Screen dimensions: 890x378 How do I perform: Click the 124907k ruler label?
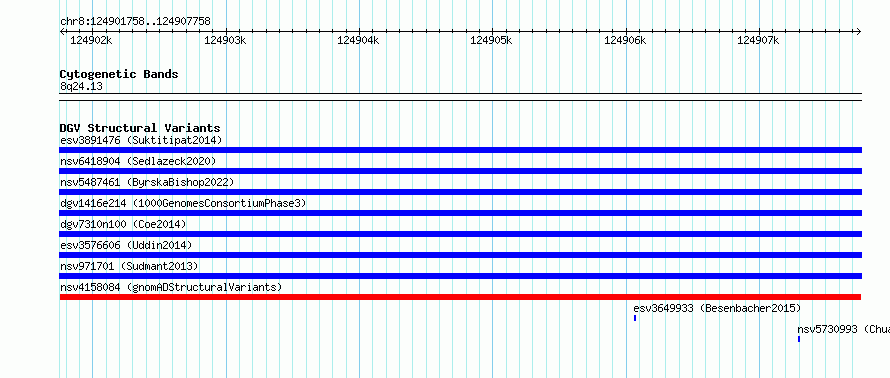click(758, 40)
